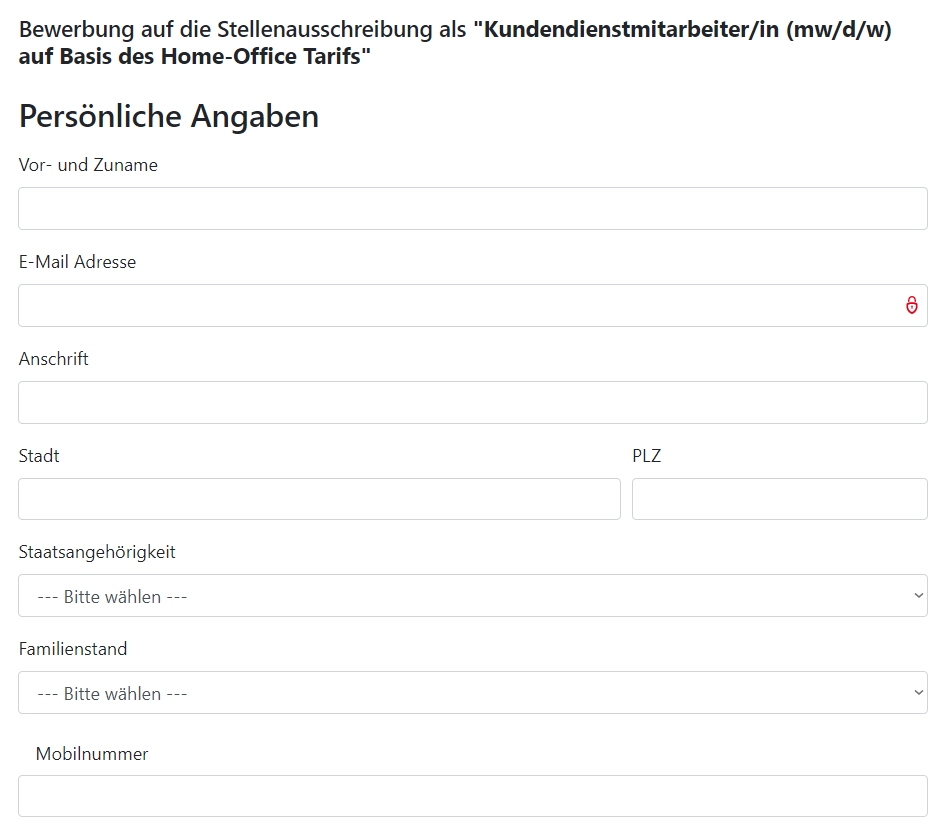
Task: Click the Stadt input field
Action: 319,499
